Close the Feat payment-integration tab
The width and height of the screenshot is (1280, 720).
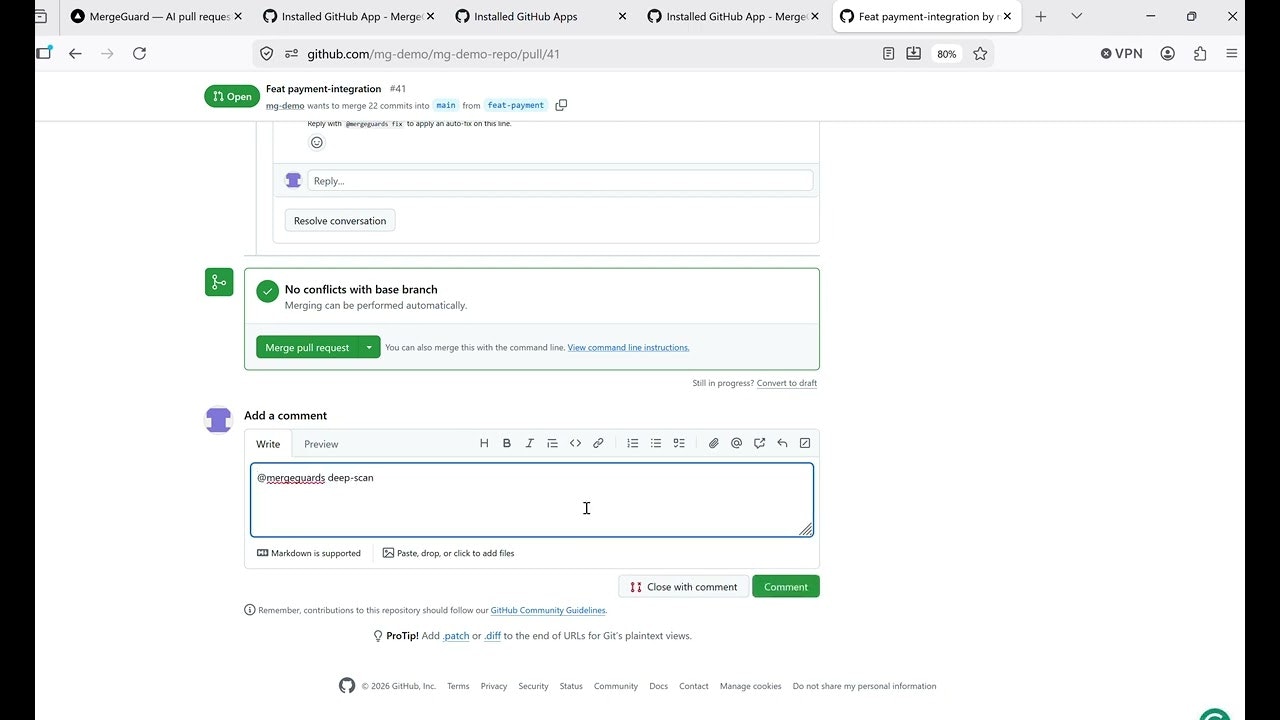[x=1008, y=16]
